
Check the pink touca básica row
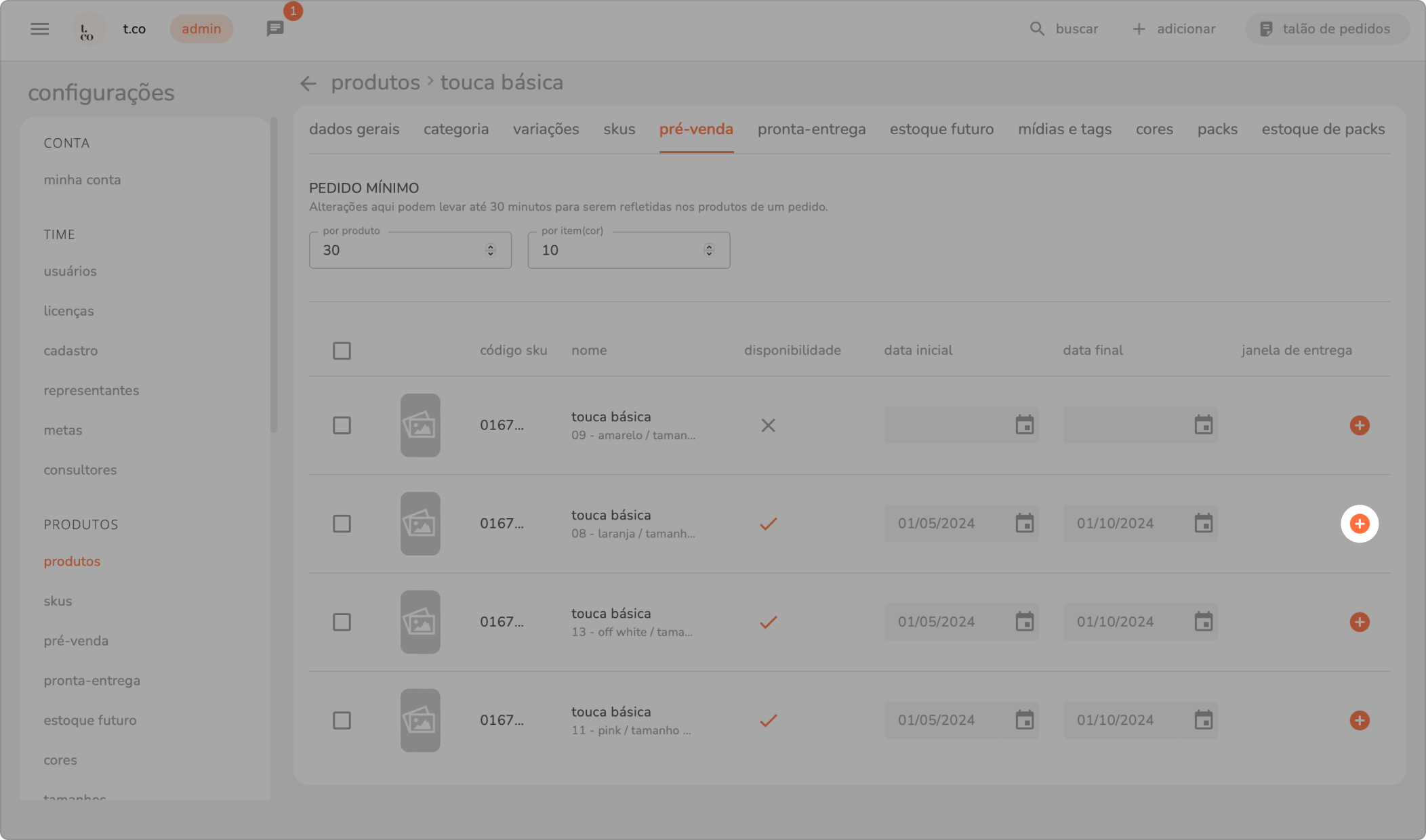(x=342, y=720)
